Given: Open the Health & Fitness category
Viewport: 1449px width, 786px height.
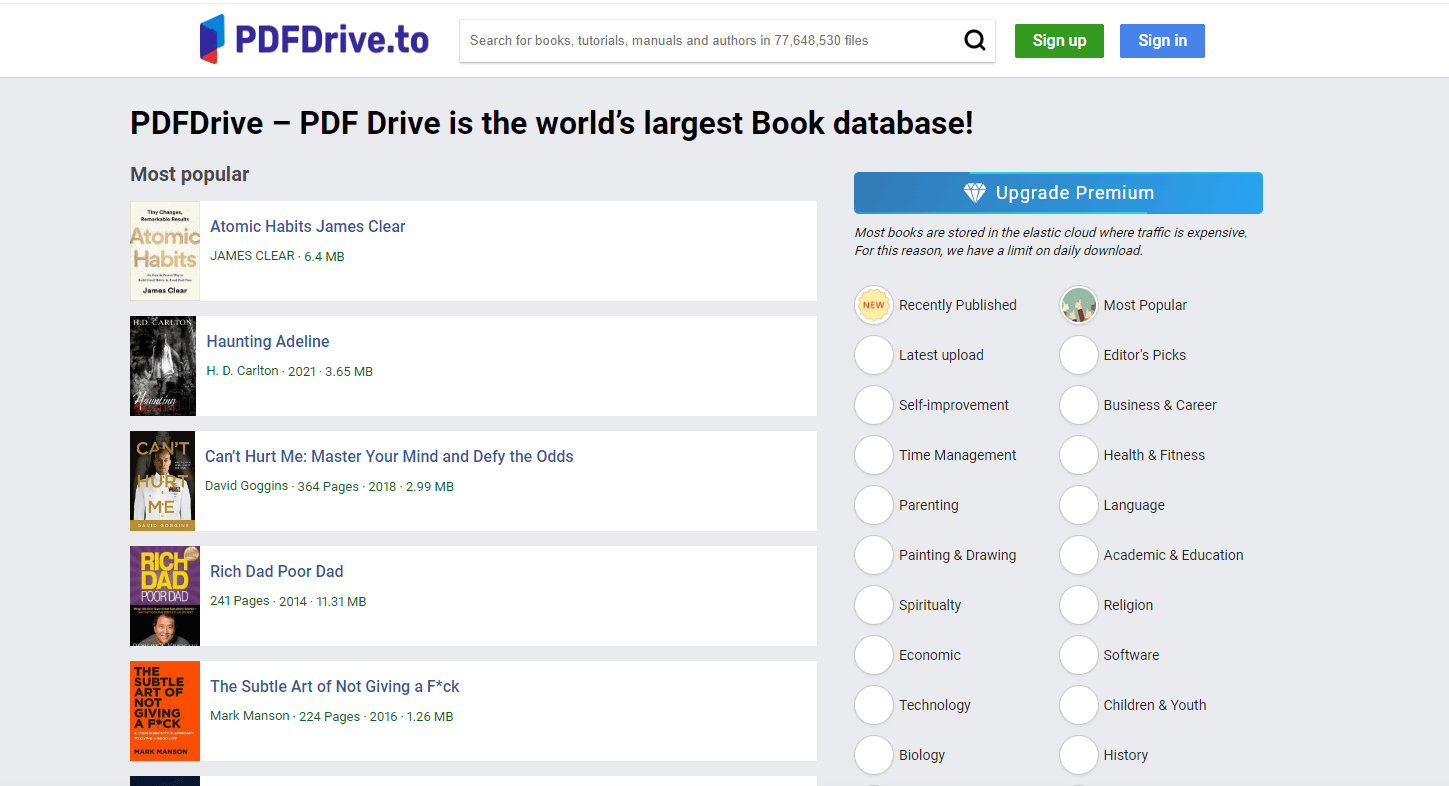Looking at the screenshot, I should [x=1152, y=455].
